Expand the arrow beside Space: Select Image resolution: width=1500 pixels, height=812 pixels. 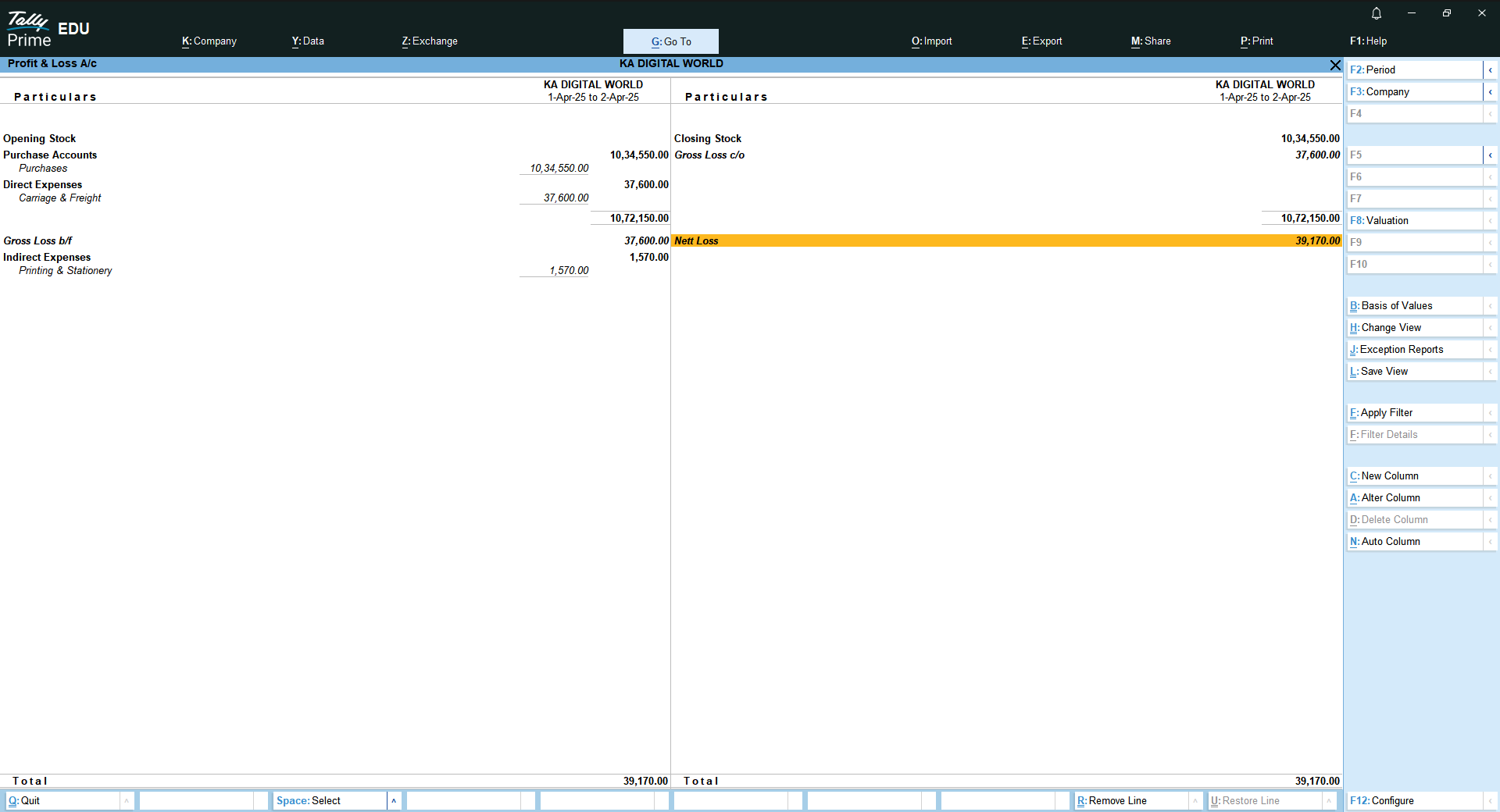pyautogui.click(x=394, y=801)
